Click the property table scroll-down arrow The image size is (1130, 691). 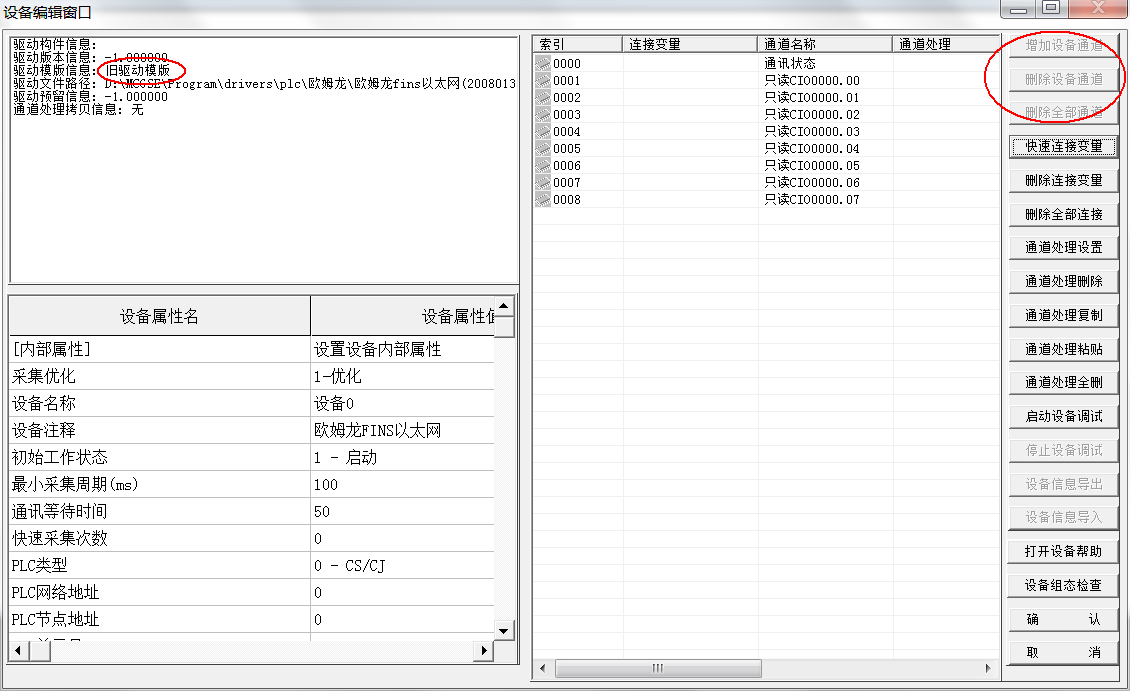(x=505, y=630)
